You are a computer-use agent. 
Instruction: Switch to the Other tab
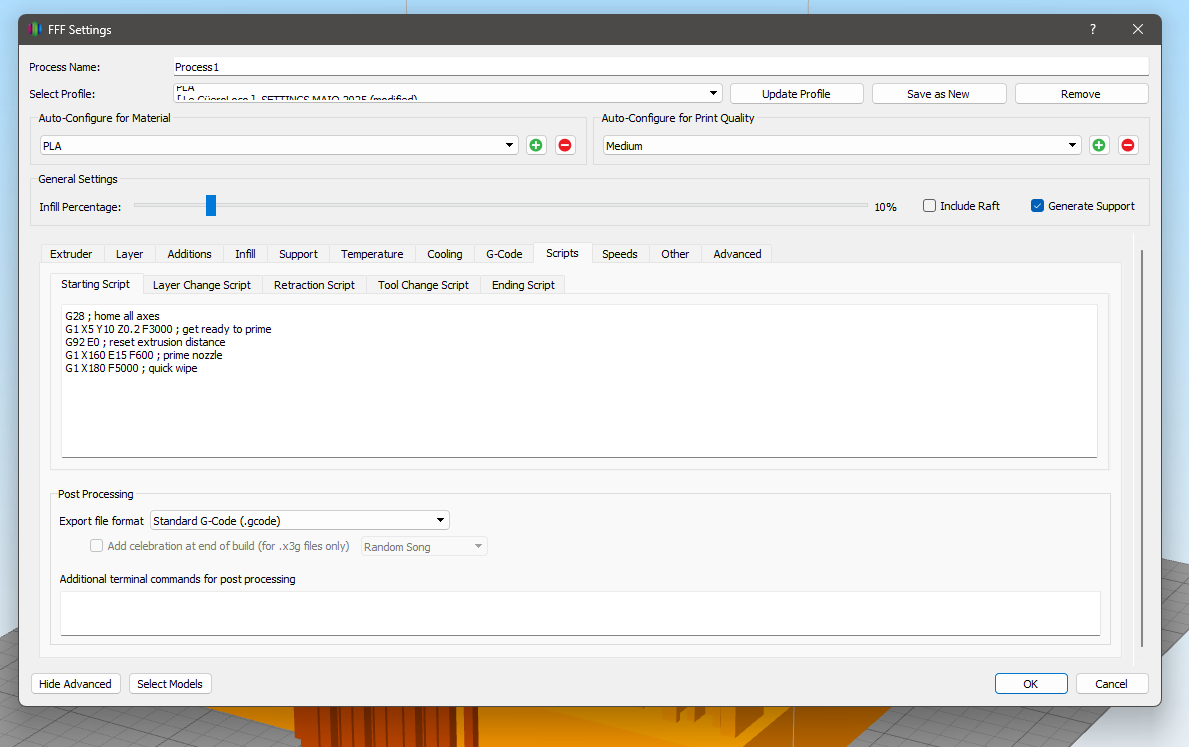coord(675,254)
